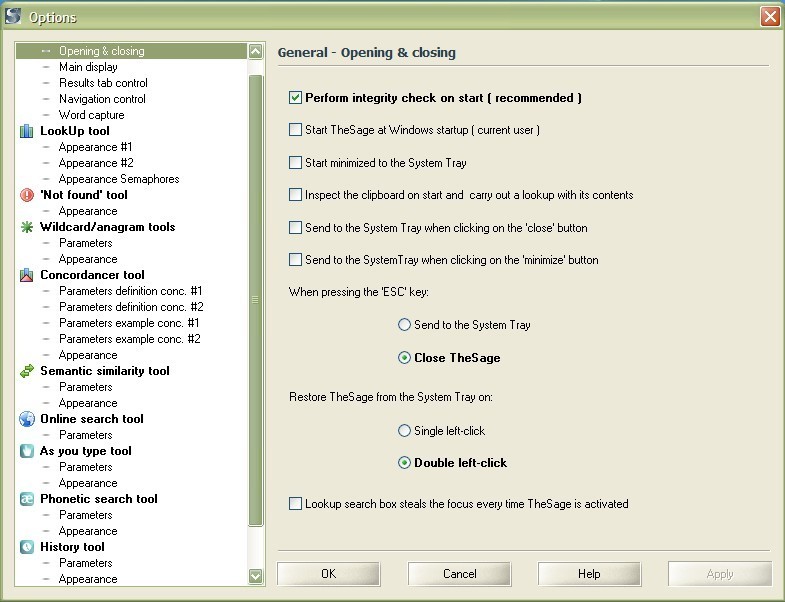The height and width of the screenshot is (602, 785).
Task: Open Parameters under Online search tool
Action: point(86,435)
